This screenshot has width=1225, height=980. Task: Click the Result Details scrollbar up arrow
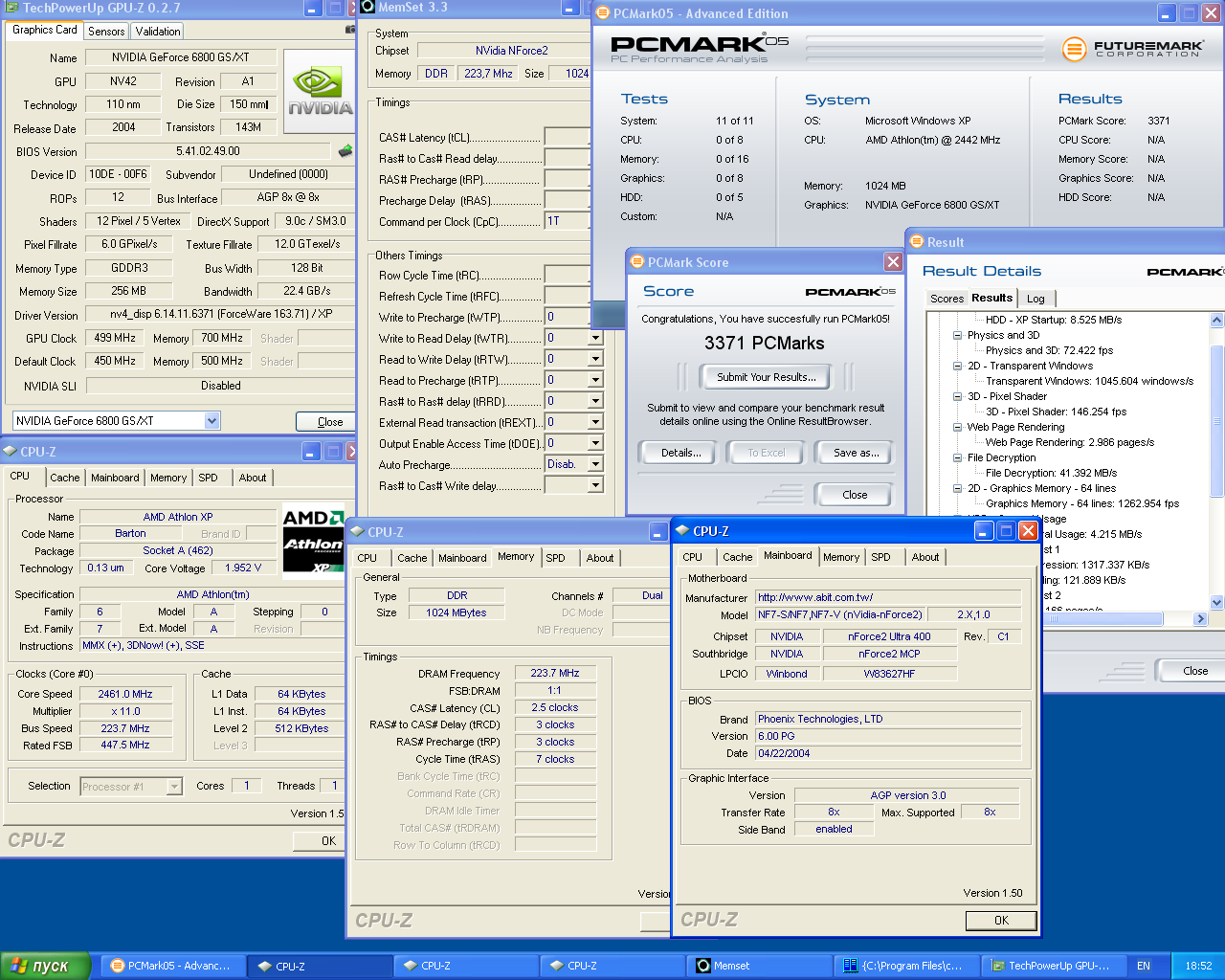click(x=1217, y=321)
